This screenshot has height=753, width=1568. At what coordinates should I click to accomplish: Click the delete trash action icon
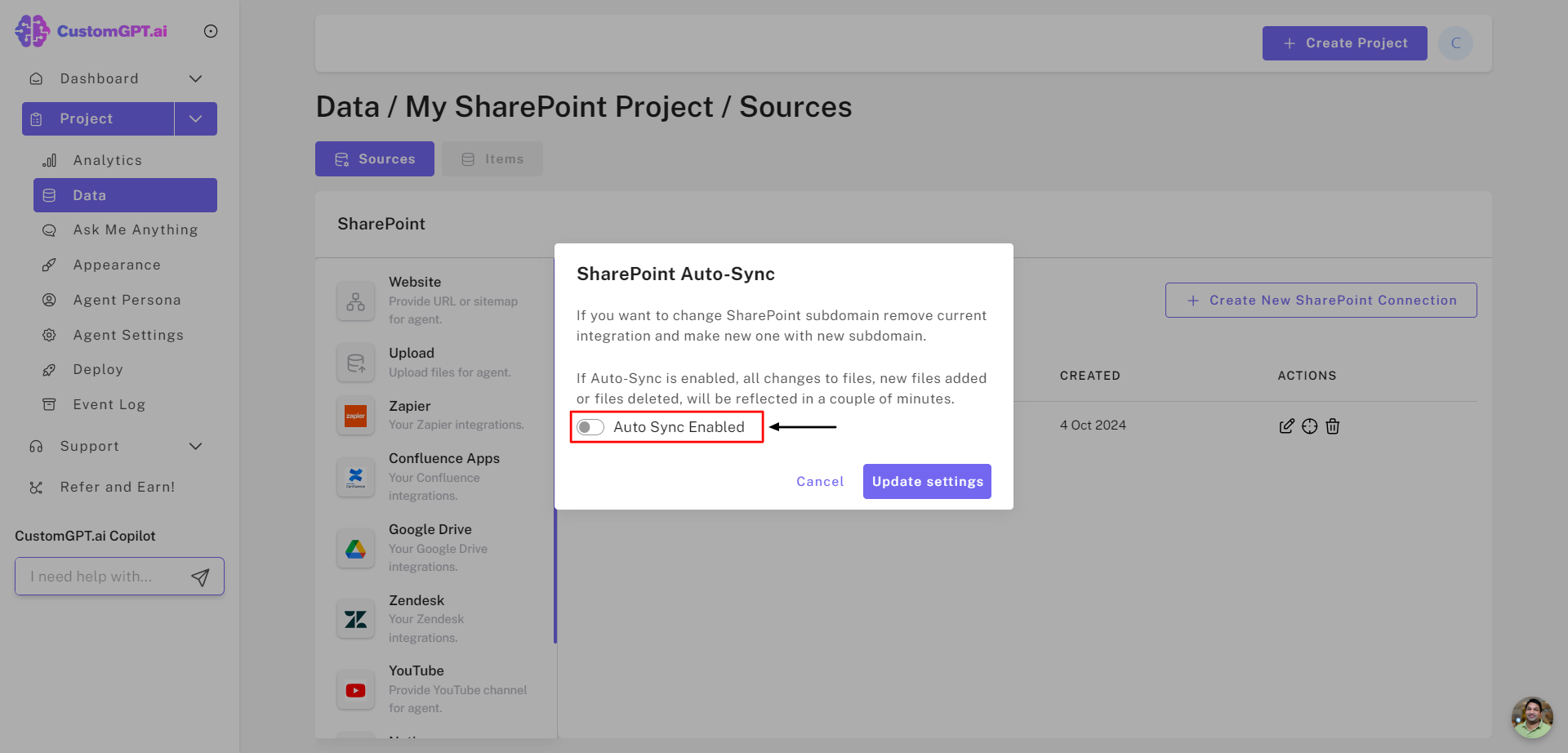pos(1333,426)
